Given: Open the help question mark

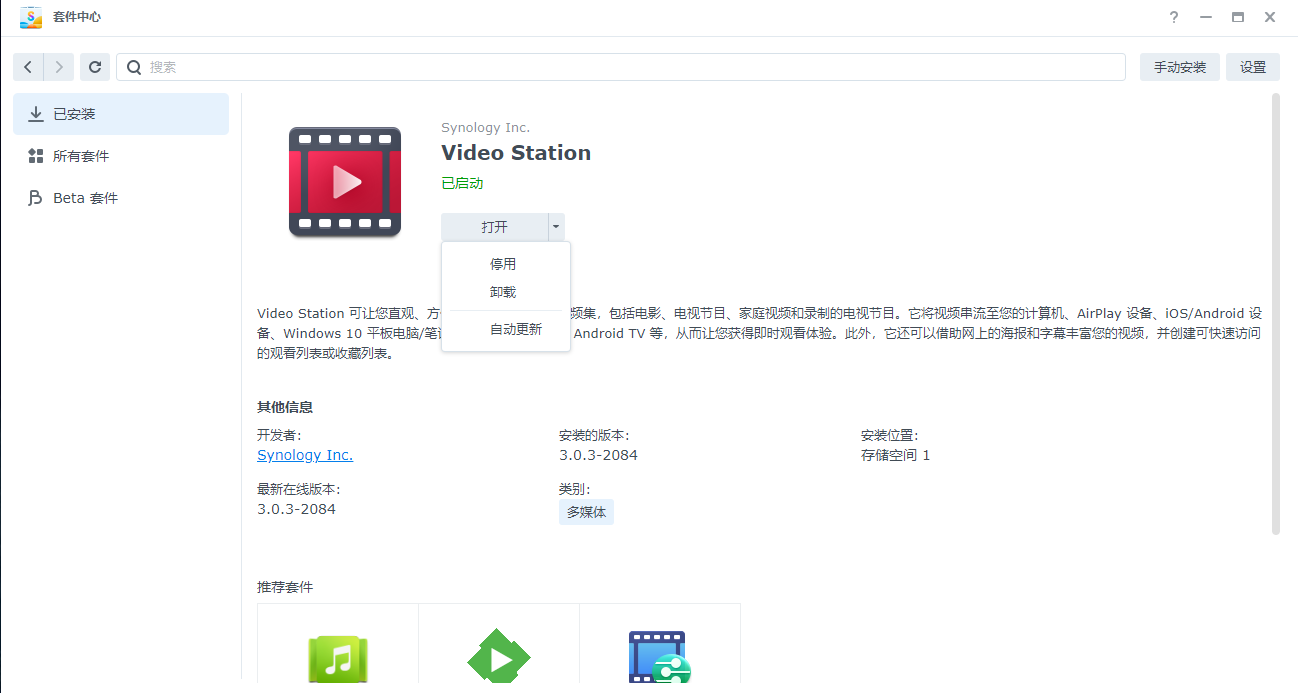Looking at the screenshot, I should pos(1174,17).
